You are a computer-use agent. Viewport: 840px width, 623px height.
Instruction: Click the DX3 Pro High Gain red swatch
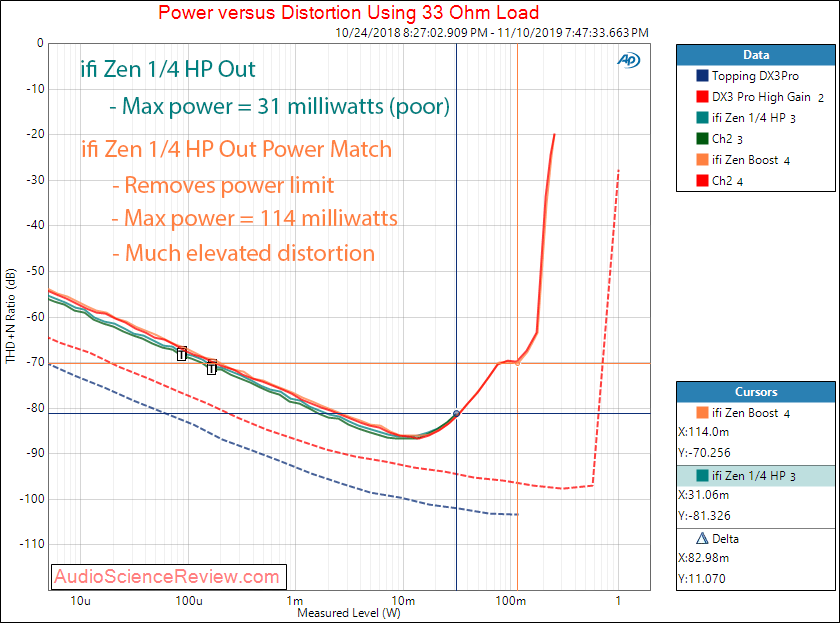click(x=702, y=96)
